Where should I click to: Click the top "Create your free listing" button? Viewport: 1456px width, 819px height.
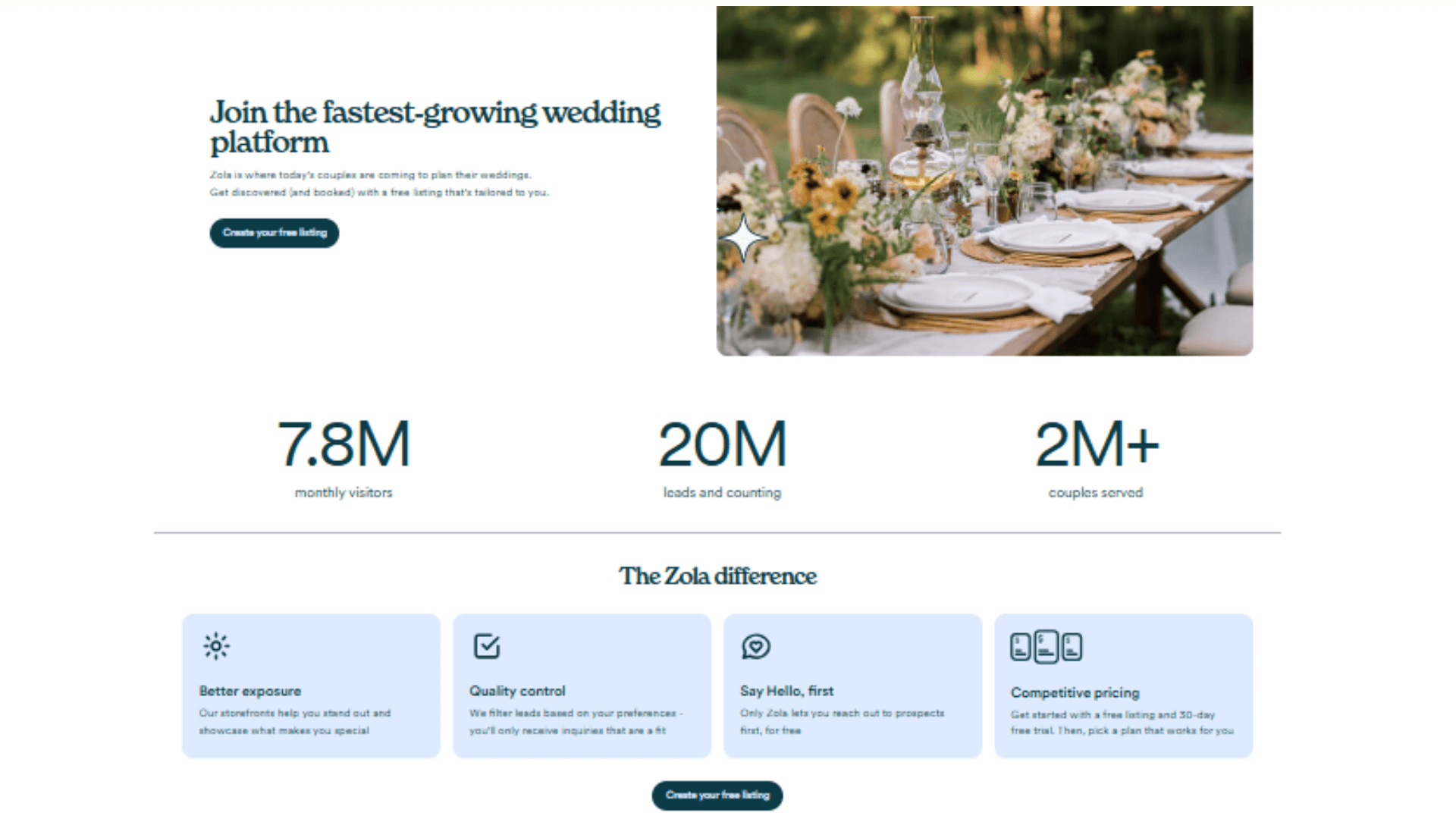click(x=274, y=233)
